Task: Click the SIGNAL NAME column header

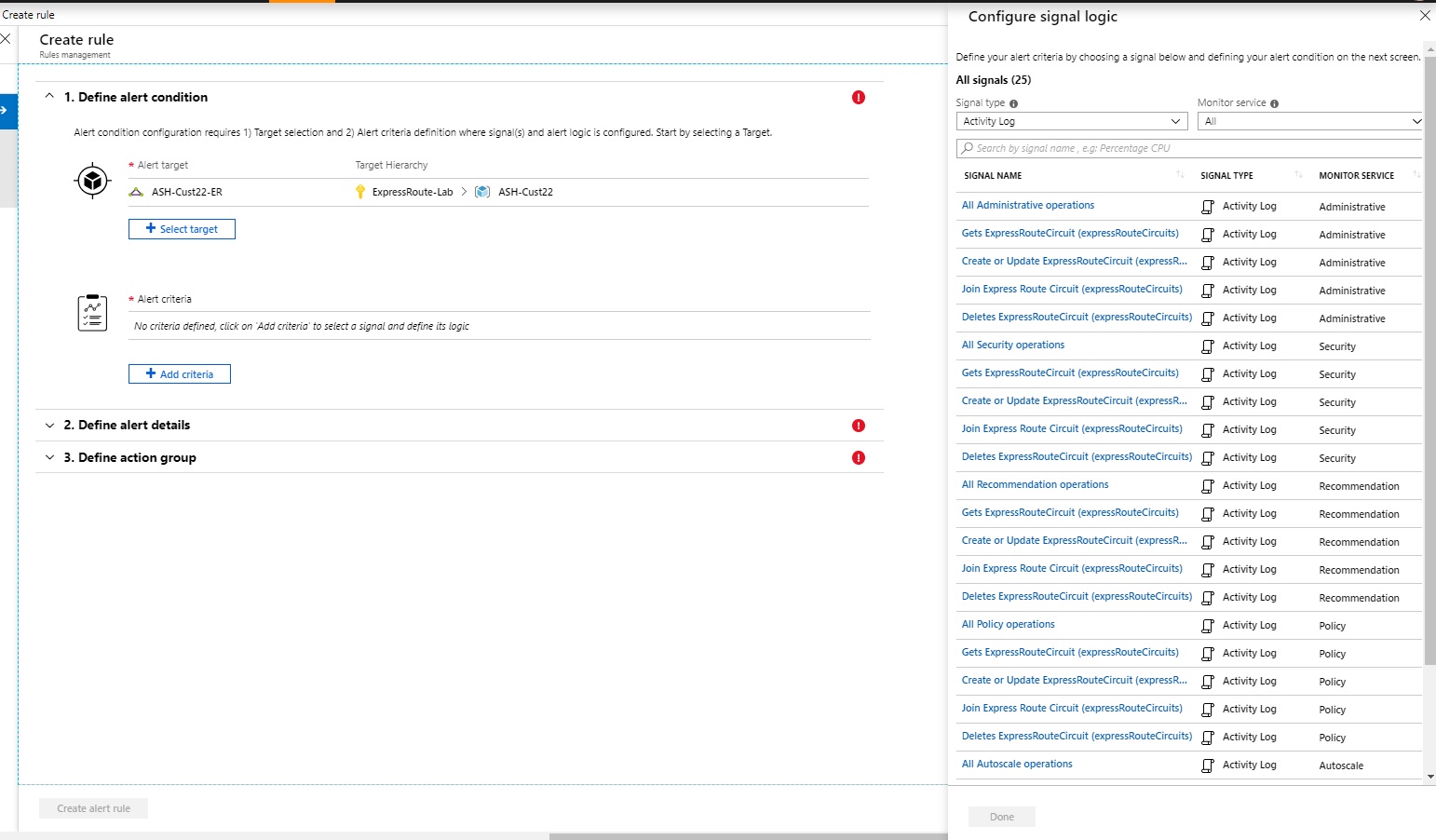Action: click(993, 175)
